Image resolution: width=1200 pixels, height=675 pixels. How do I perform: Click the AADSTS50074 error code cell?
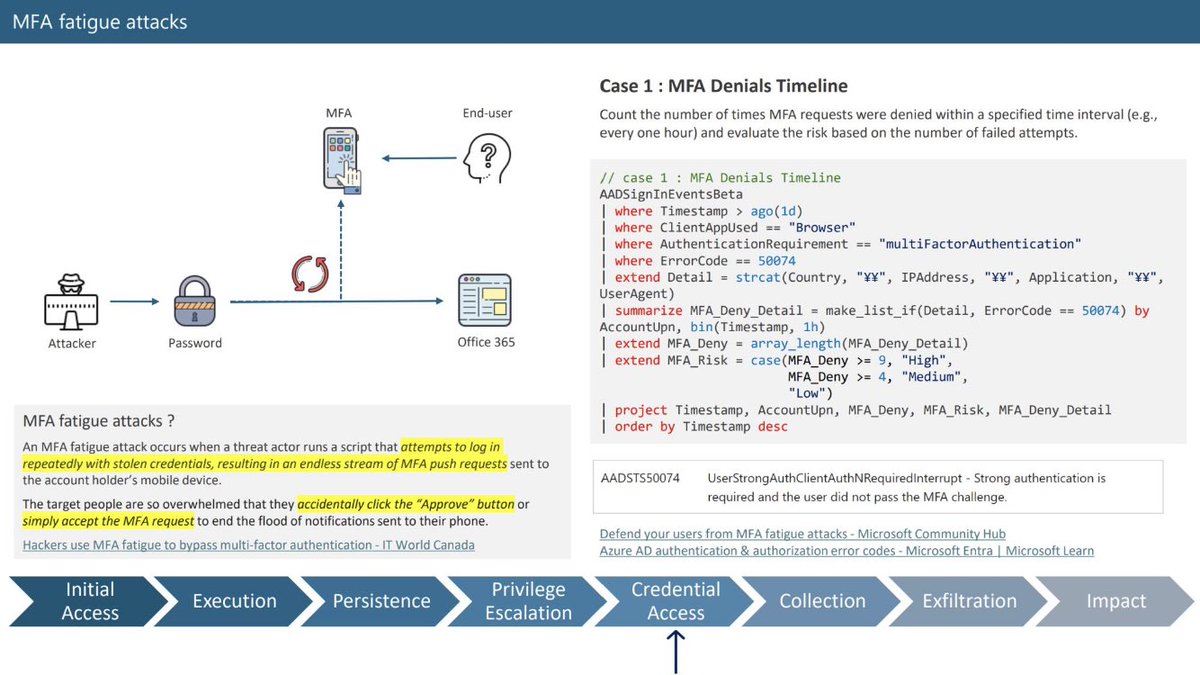point(640,478)
